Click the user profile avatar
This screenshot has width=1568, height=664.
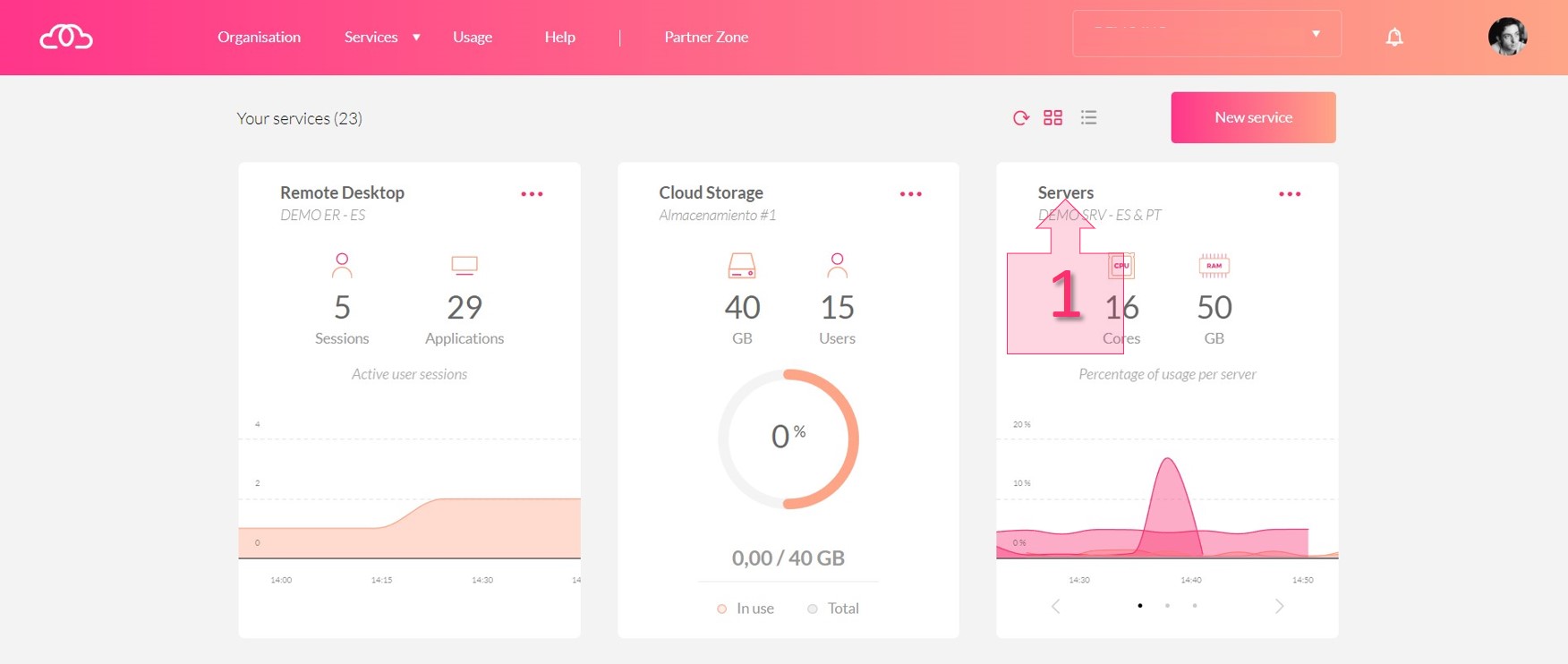(x=1507, y=37)
